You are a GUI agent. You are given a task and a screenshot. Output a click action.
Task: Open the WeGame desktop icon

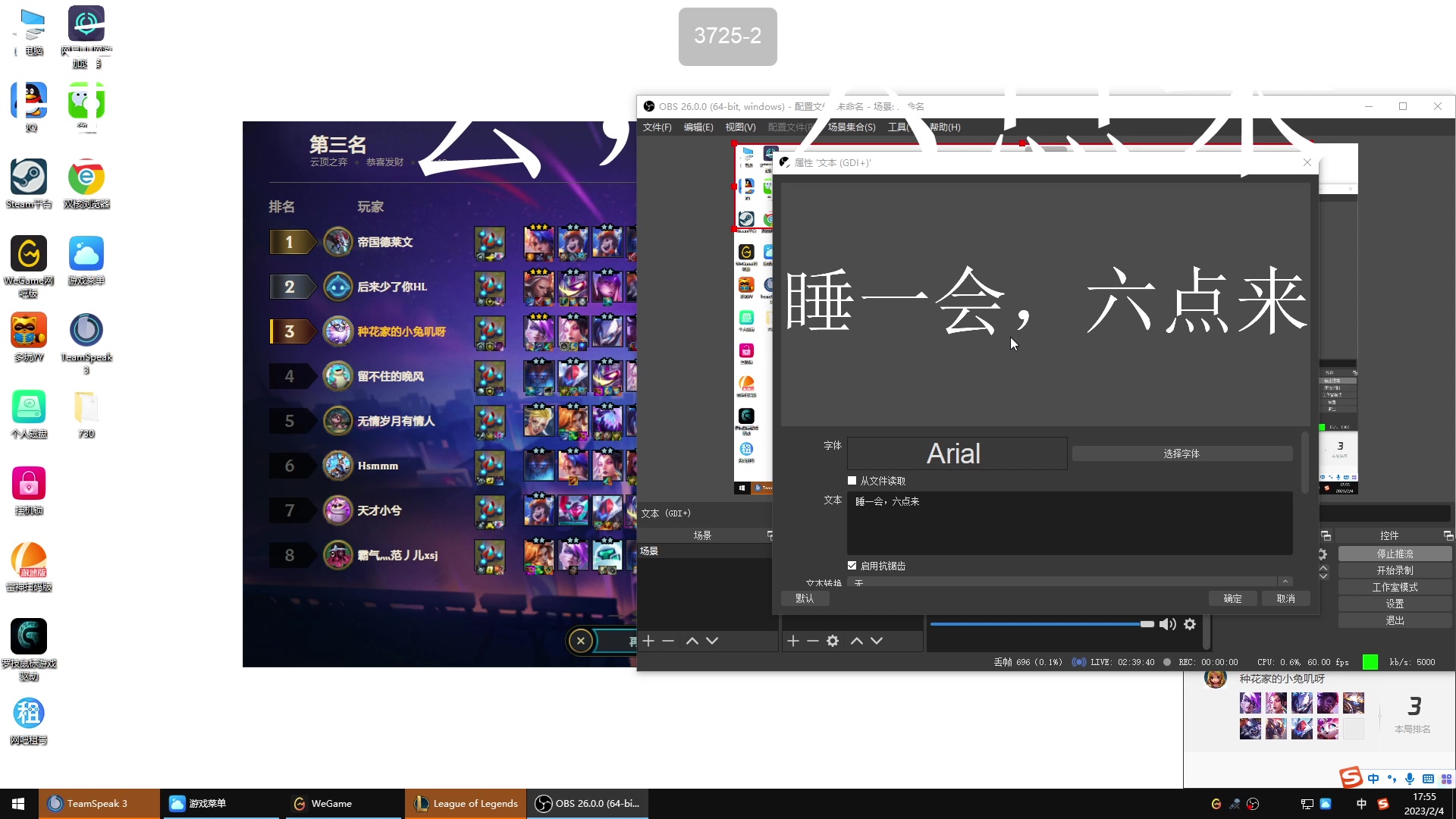[x=29, y=266]
